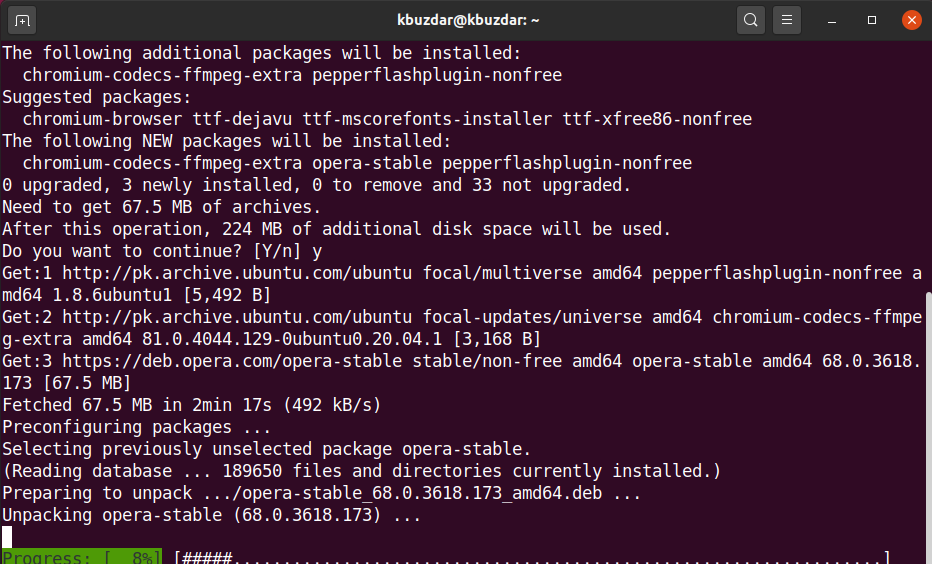Click the deb.opera.com/opera-stable URL
Screen dimensions: 932x564
[232, 361]
